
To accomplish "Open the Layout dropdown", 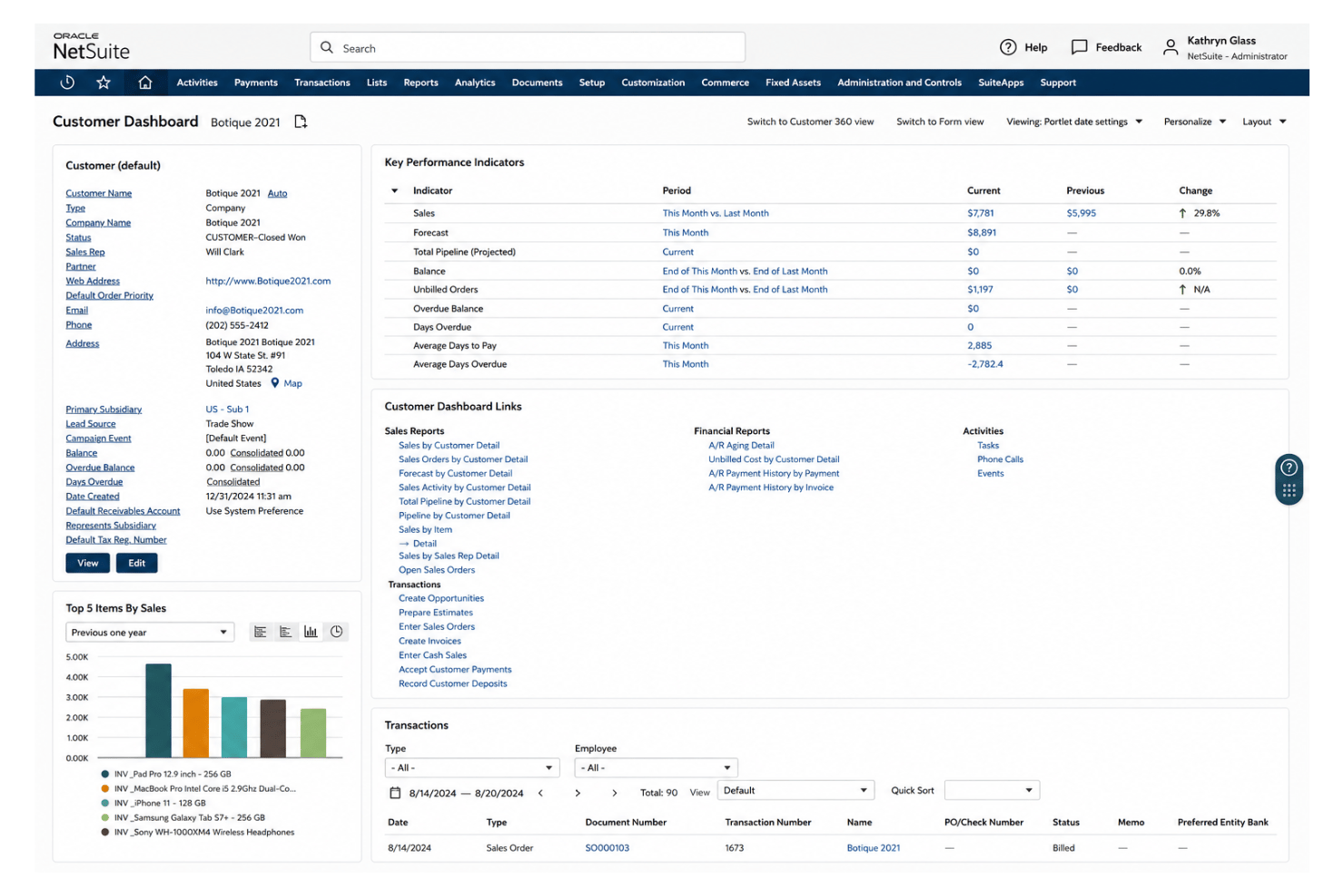I will 1264,122.
